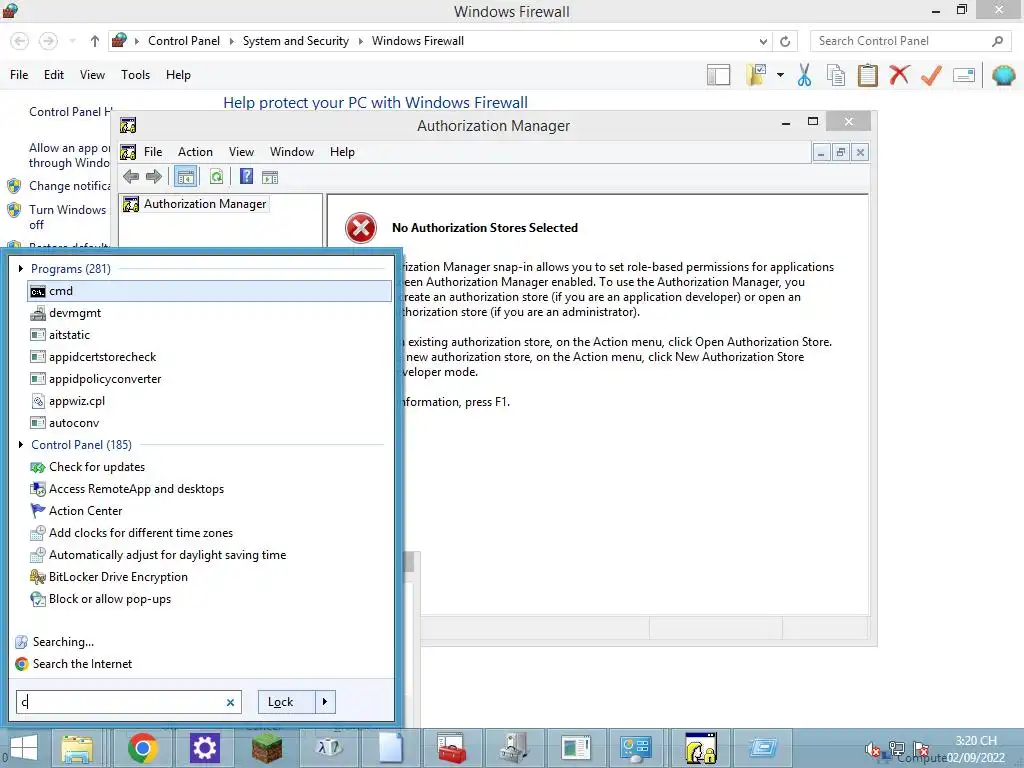The height and width of the screenshot is (768, 1024).
Task: Click the Forward arrow in Authorization Manager's toolbar
Action: pos(154,176)
